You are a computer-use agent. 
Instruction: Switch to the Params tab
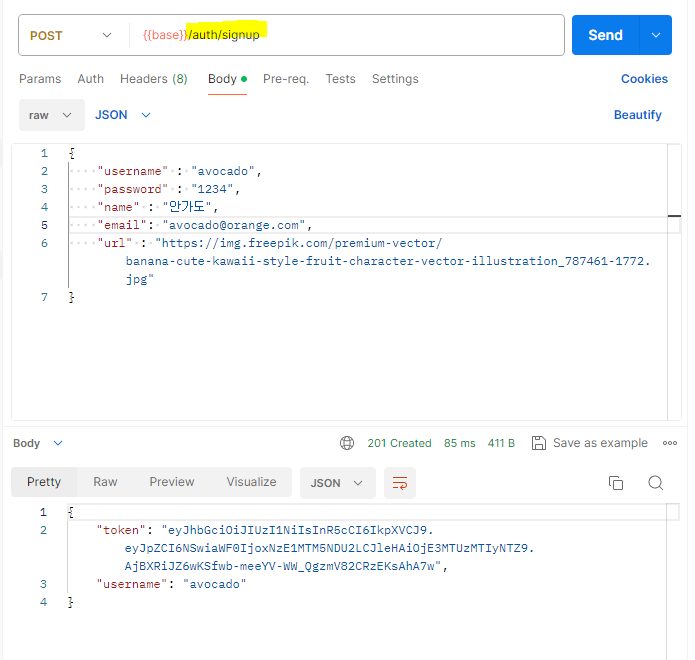(x=40, y=79)
